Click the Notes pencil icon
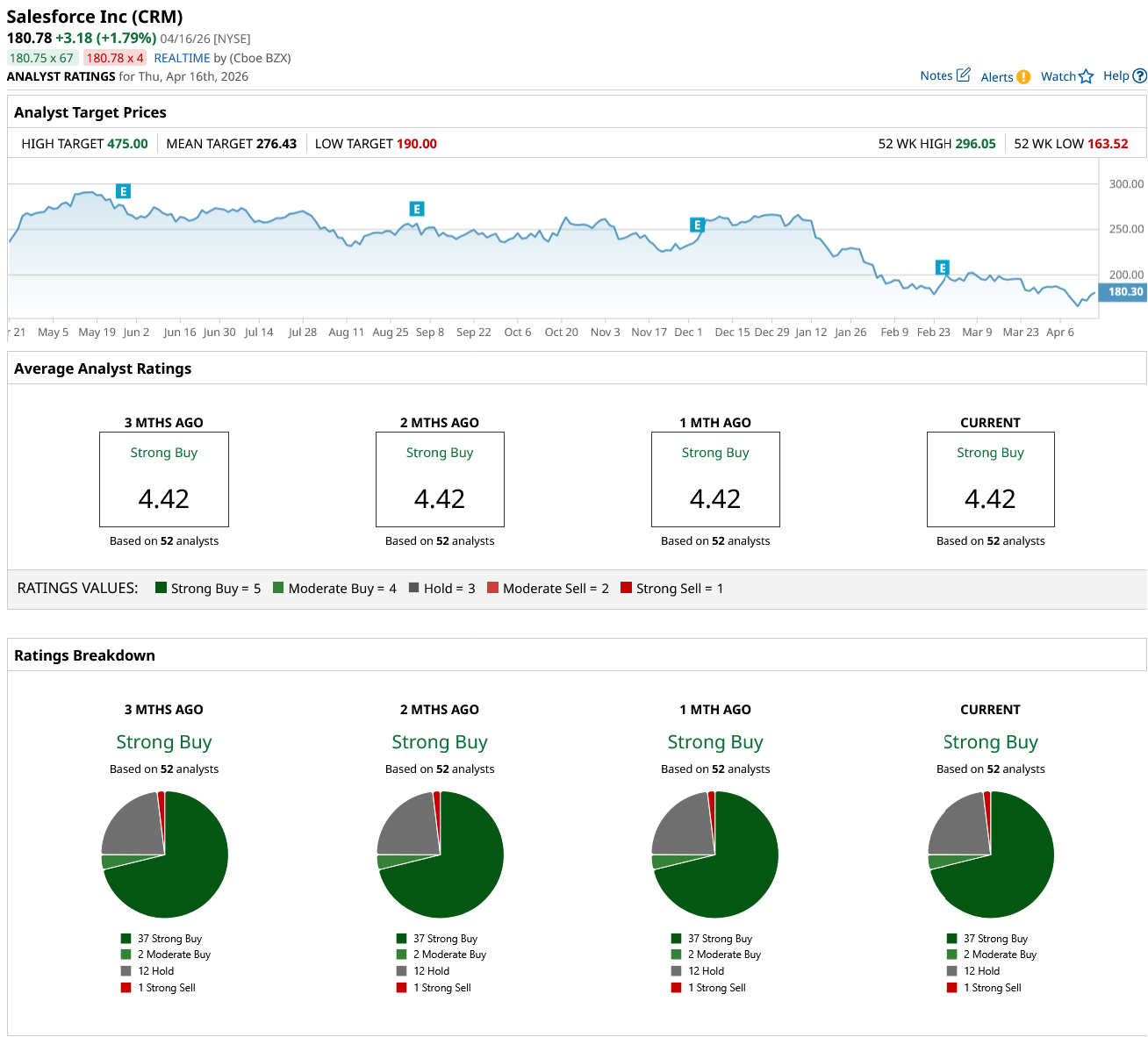The width and height of the screenshot is (1148, 1037). [x=963, y=75]
